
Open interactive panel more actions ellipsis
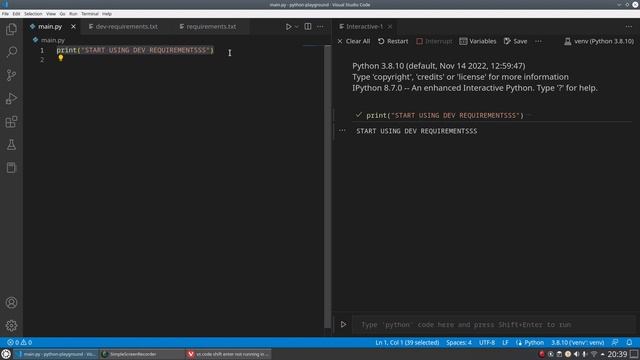tap(629, 27)
